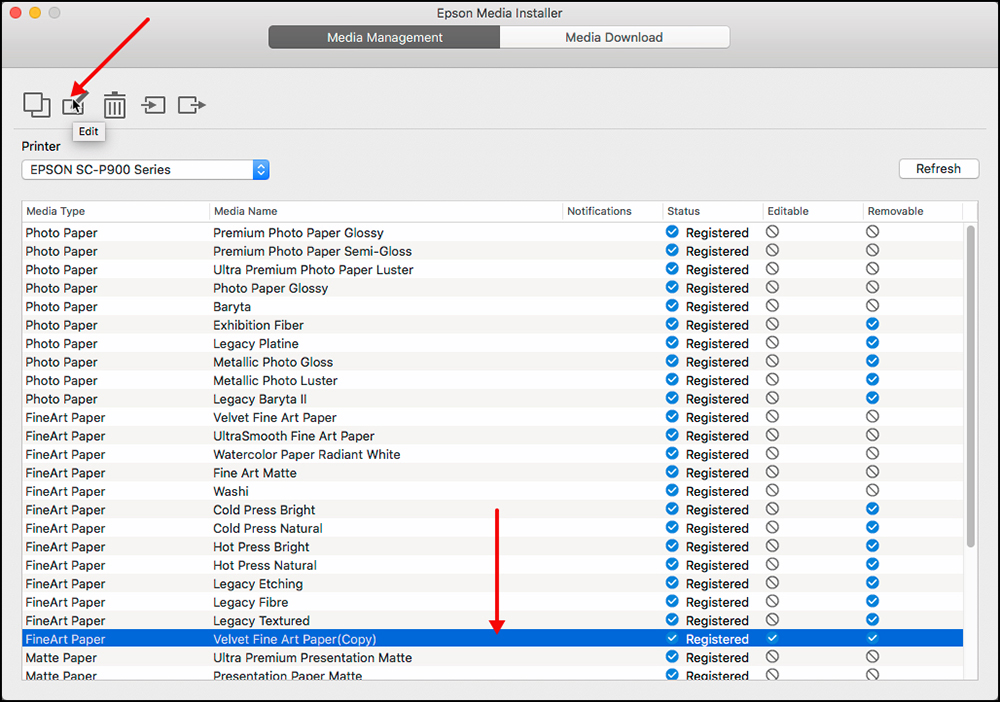Click not-editable icon for Premium Photo Paper Glossy
Screen dimensions: 1000x702
point(772,231)
